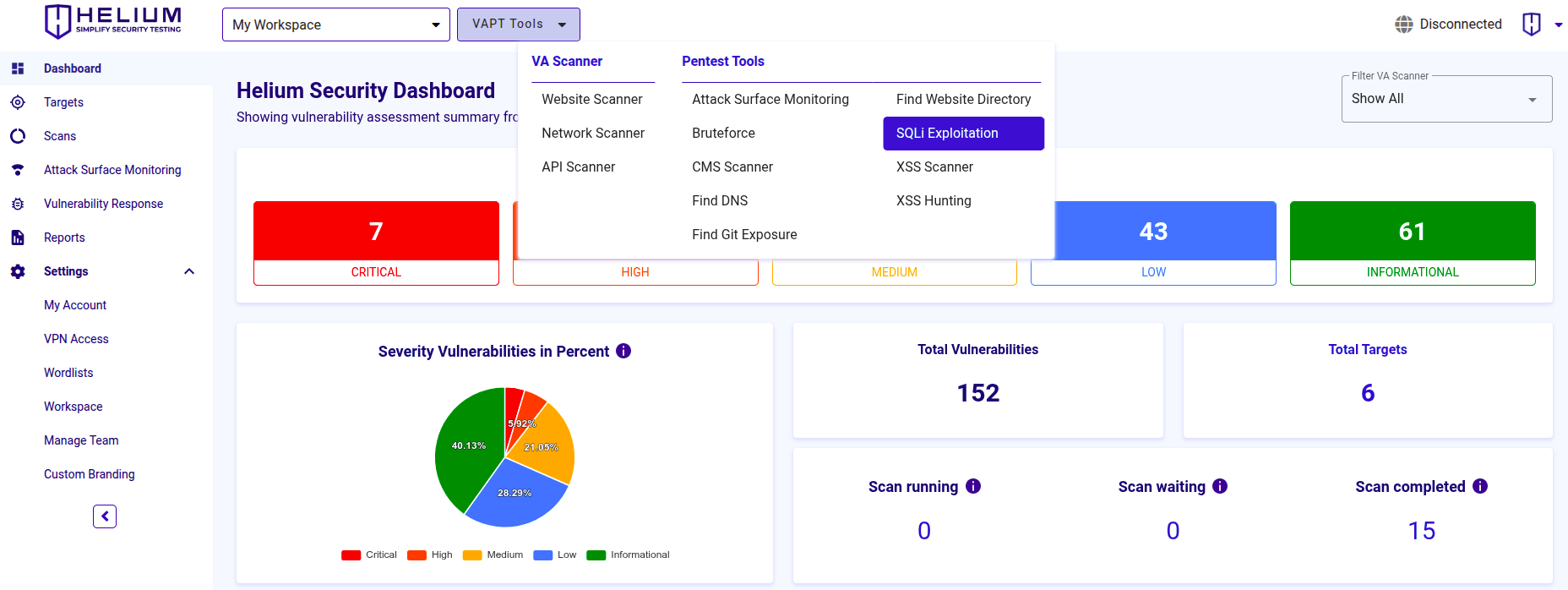Toggle the Critical legend item in chart
Screen dimensions: 1568x590
click(x=369, y=555)
